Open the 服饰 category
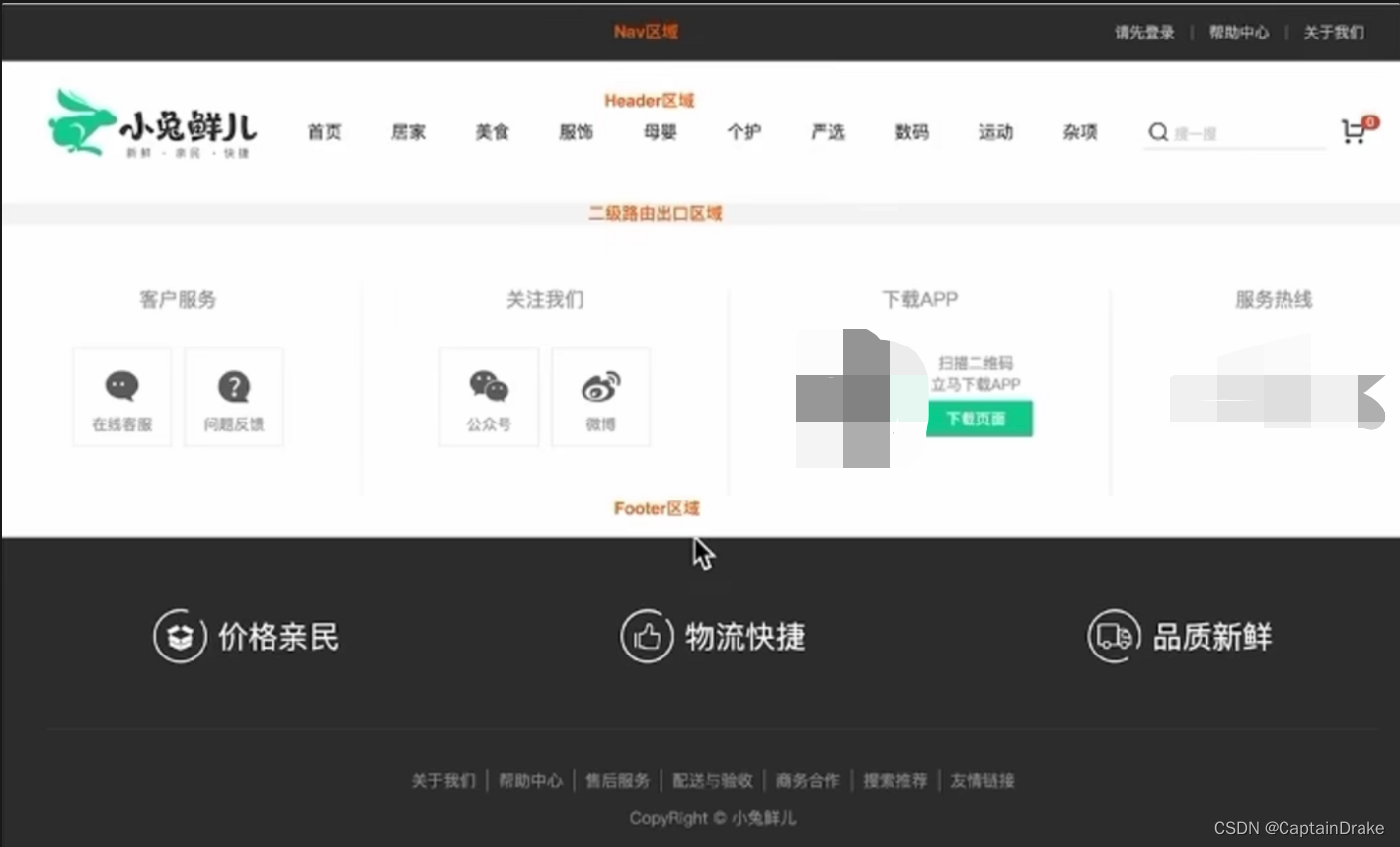This screenshot has height=847, width=1400. (x=576, y=132)
